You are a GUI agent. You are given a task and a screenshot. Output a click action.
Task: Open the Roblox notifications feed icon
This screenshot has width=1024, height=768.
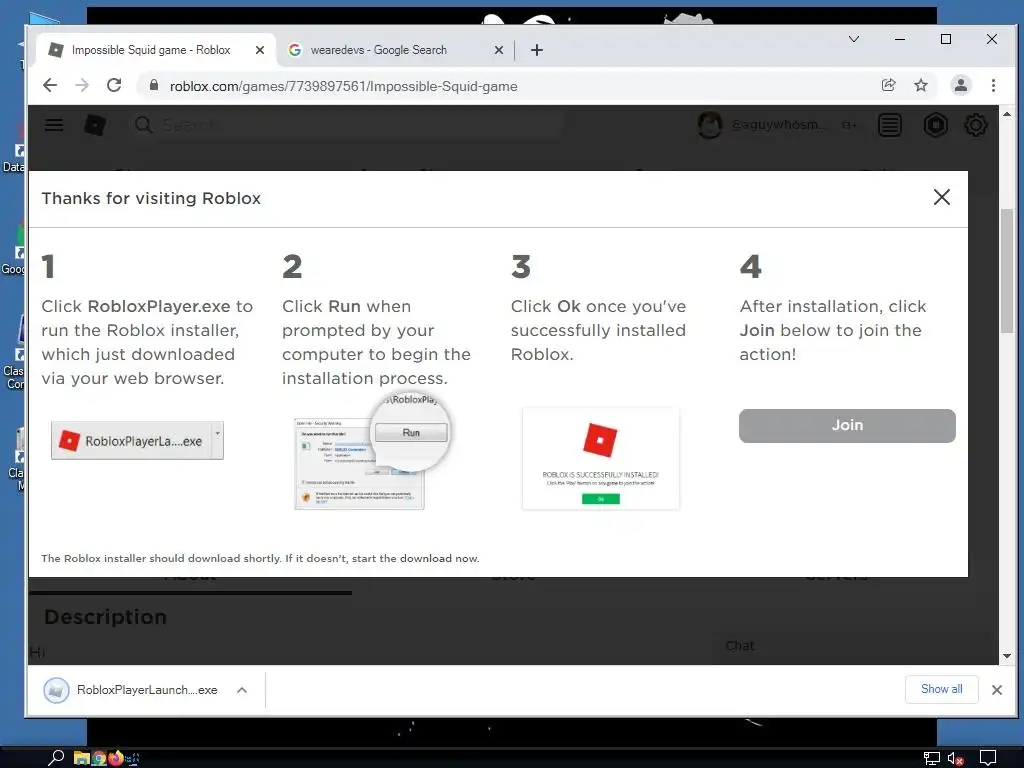(889, 125)
